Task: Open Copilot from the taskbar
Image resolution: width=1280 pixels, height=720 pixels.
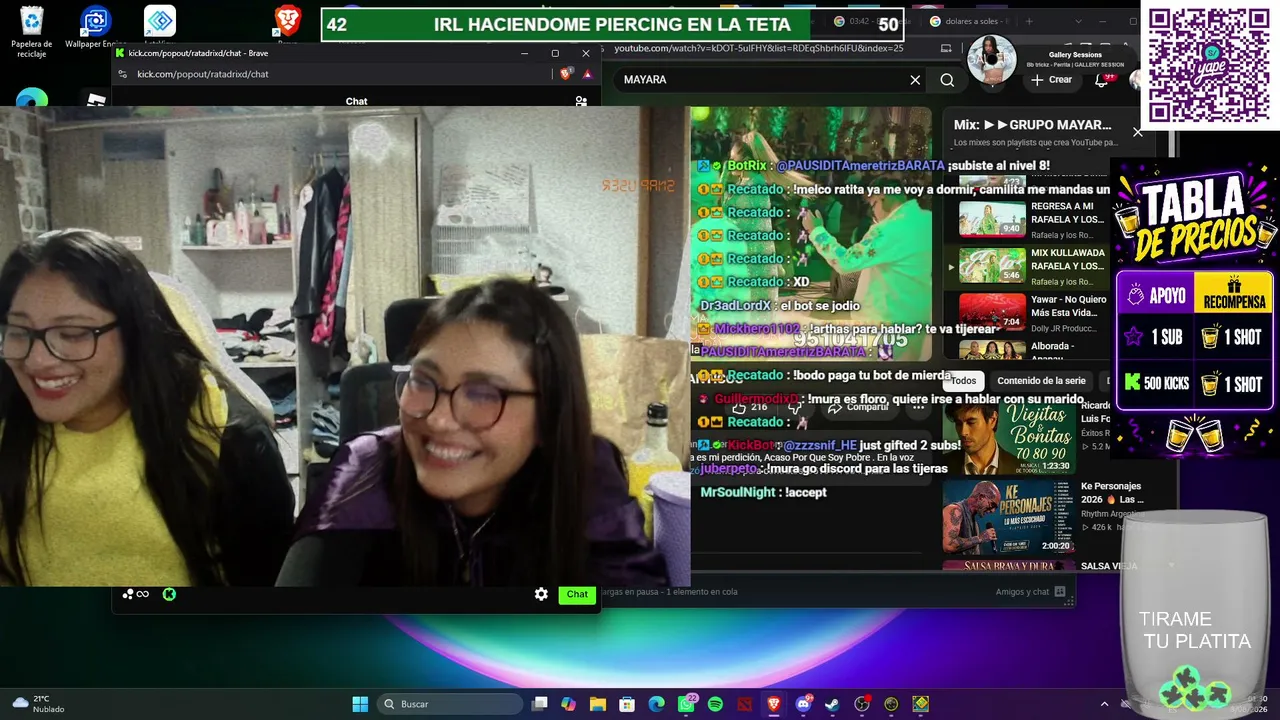Action: 569,704
